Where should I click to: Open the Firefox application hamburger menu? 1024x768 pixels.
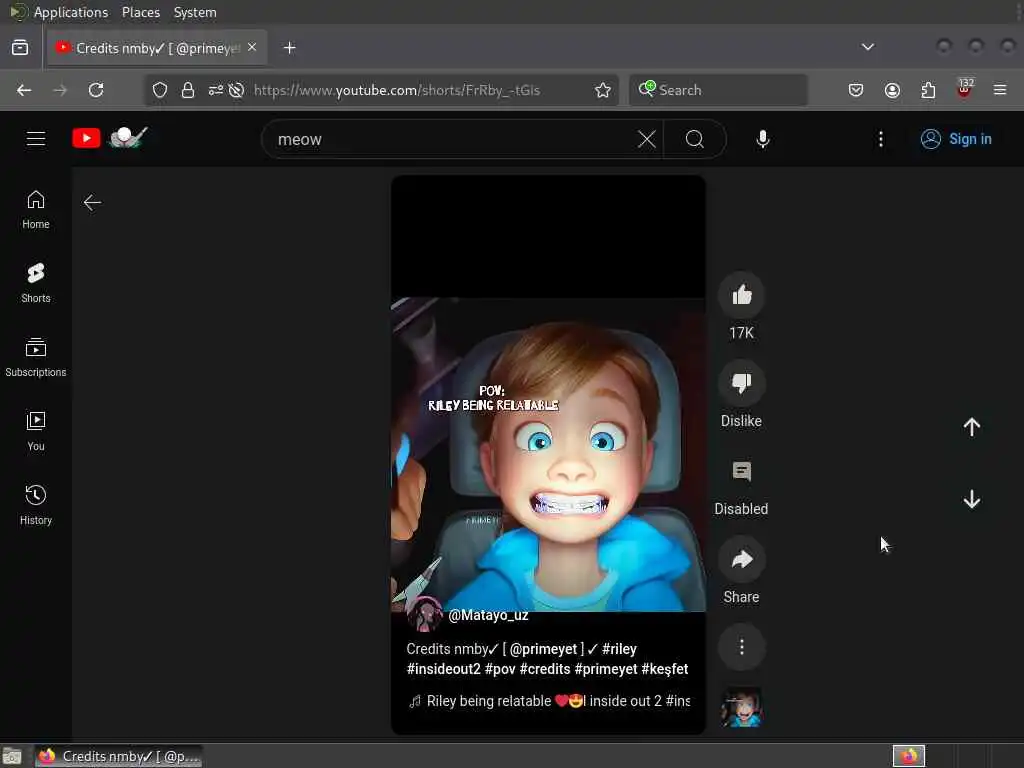click(1000, 90)
